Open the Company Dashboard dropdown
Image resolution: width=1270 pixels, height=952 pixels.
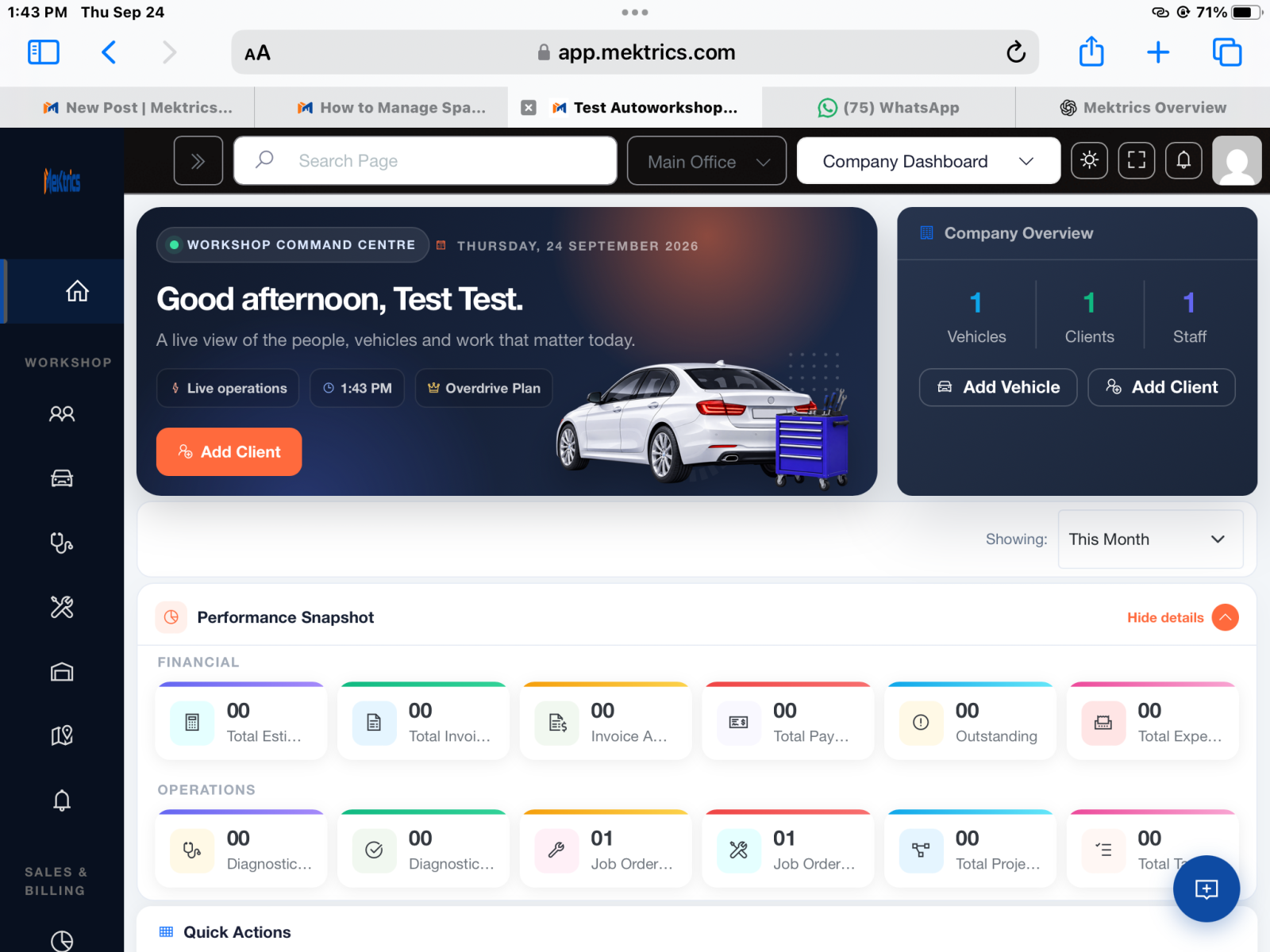click(928, 161)
